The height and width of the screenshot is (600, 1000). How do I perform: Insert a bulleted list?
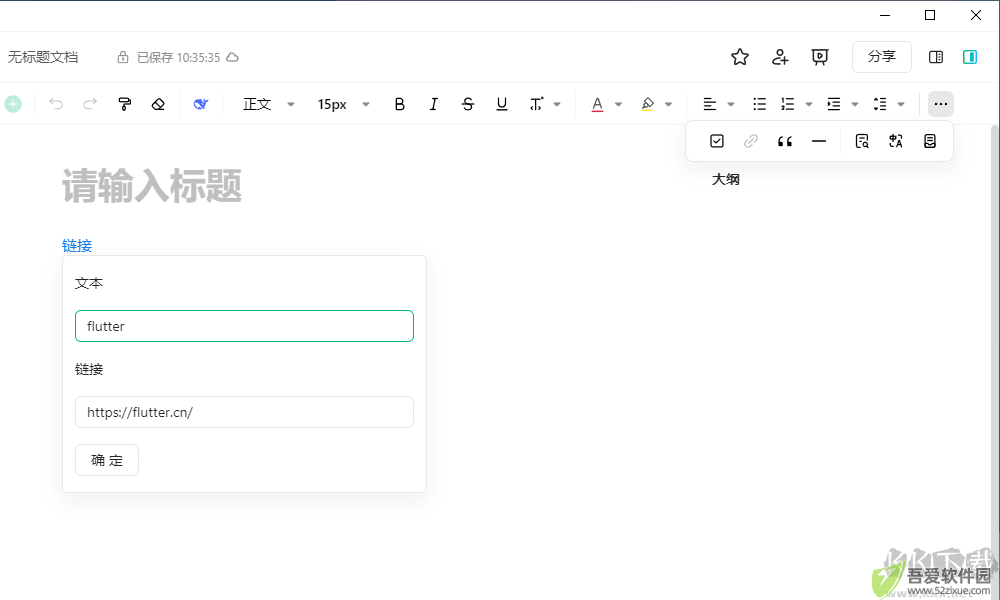tap(760, 104)
